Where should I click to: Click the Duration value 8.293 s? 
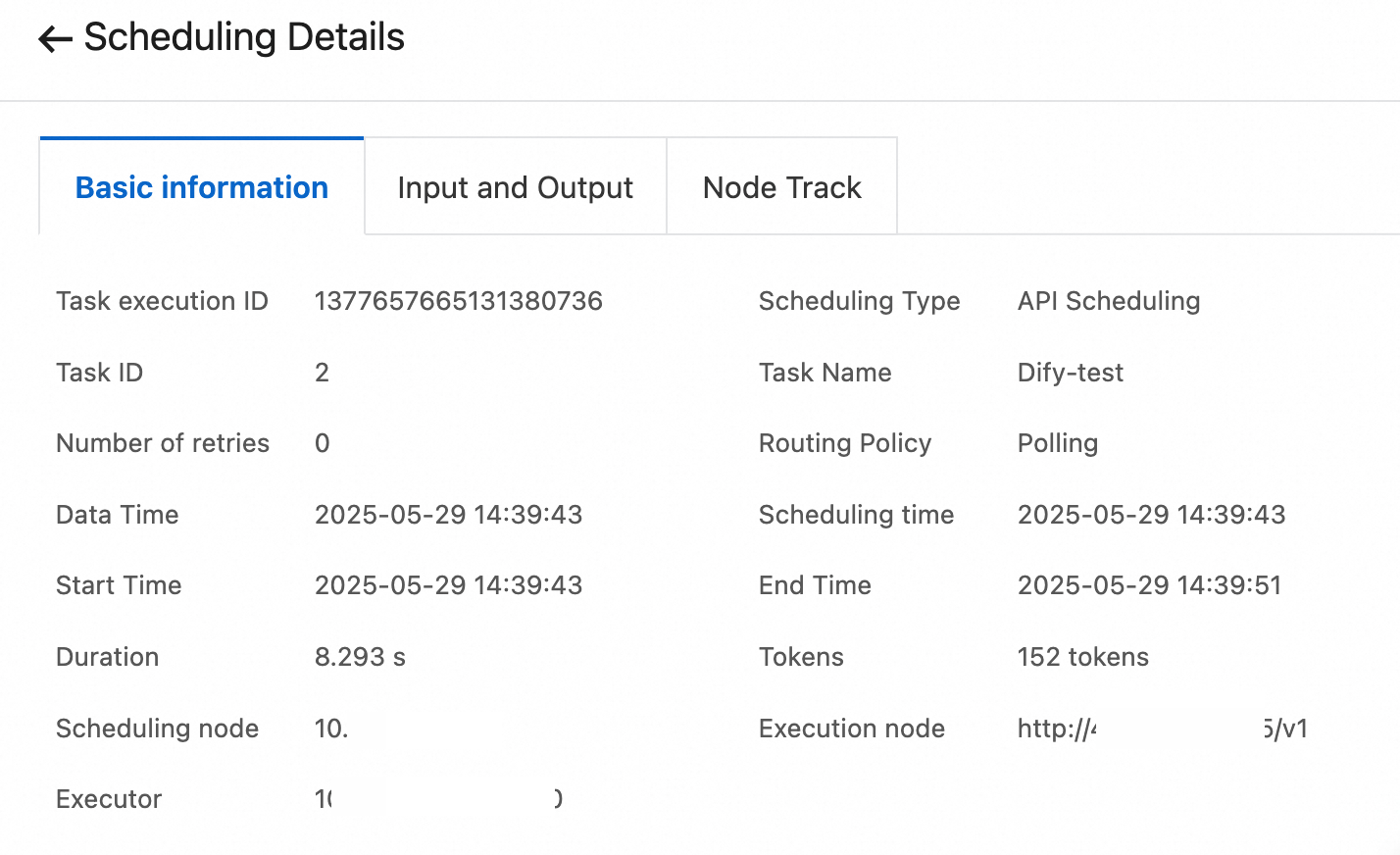(360, 657)
